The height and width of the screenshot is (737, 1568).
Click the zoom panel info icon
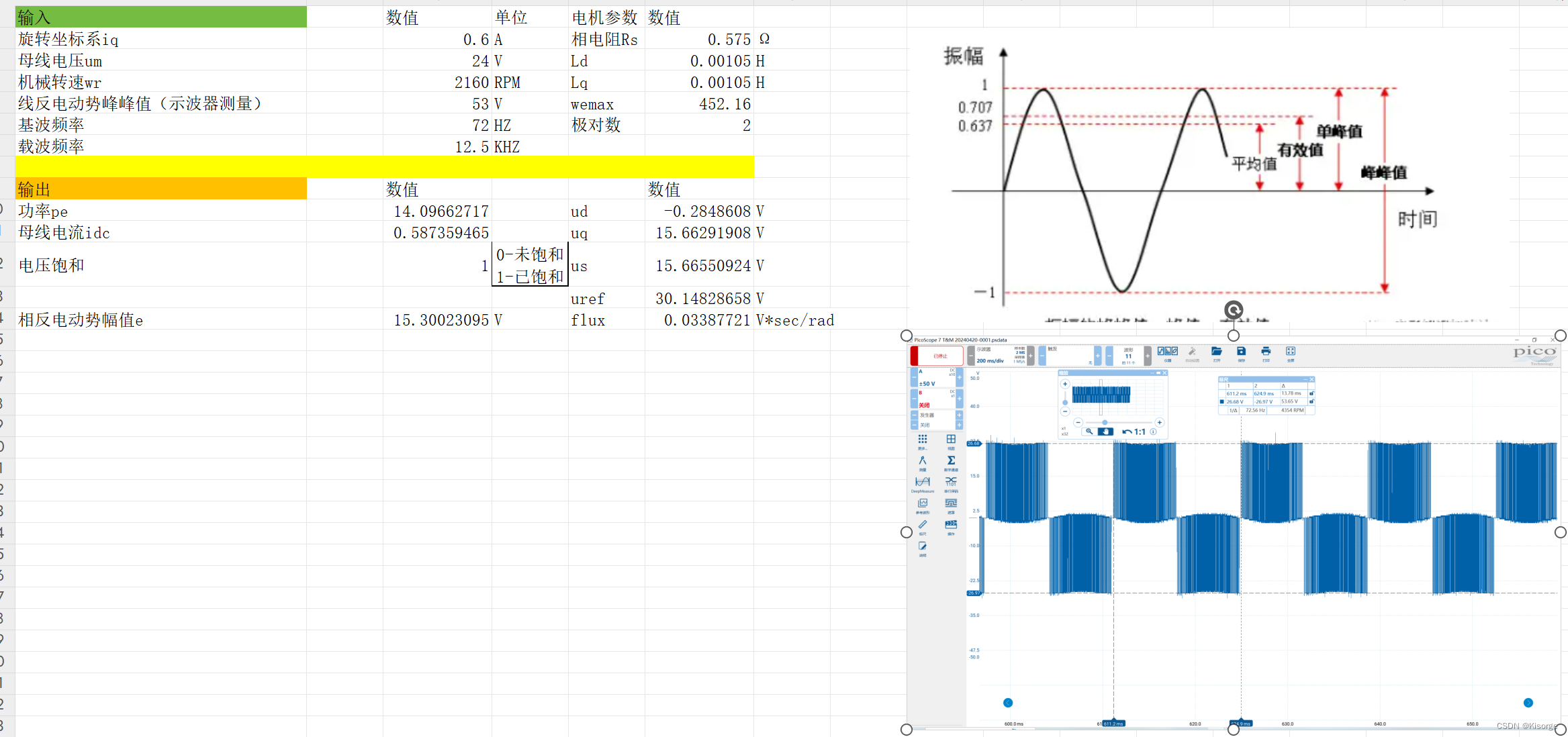(1153, 432)
